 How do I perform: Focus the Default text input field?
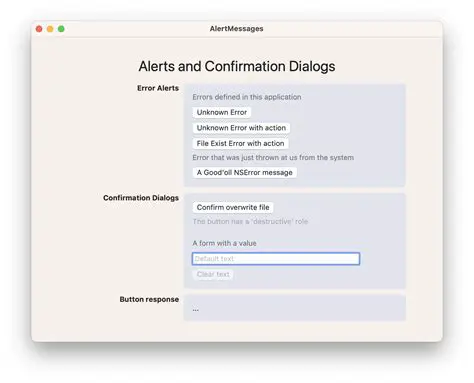tap(276, 259)
